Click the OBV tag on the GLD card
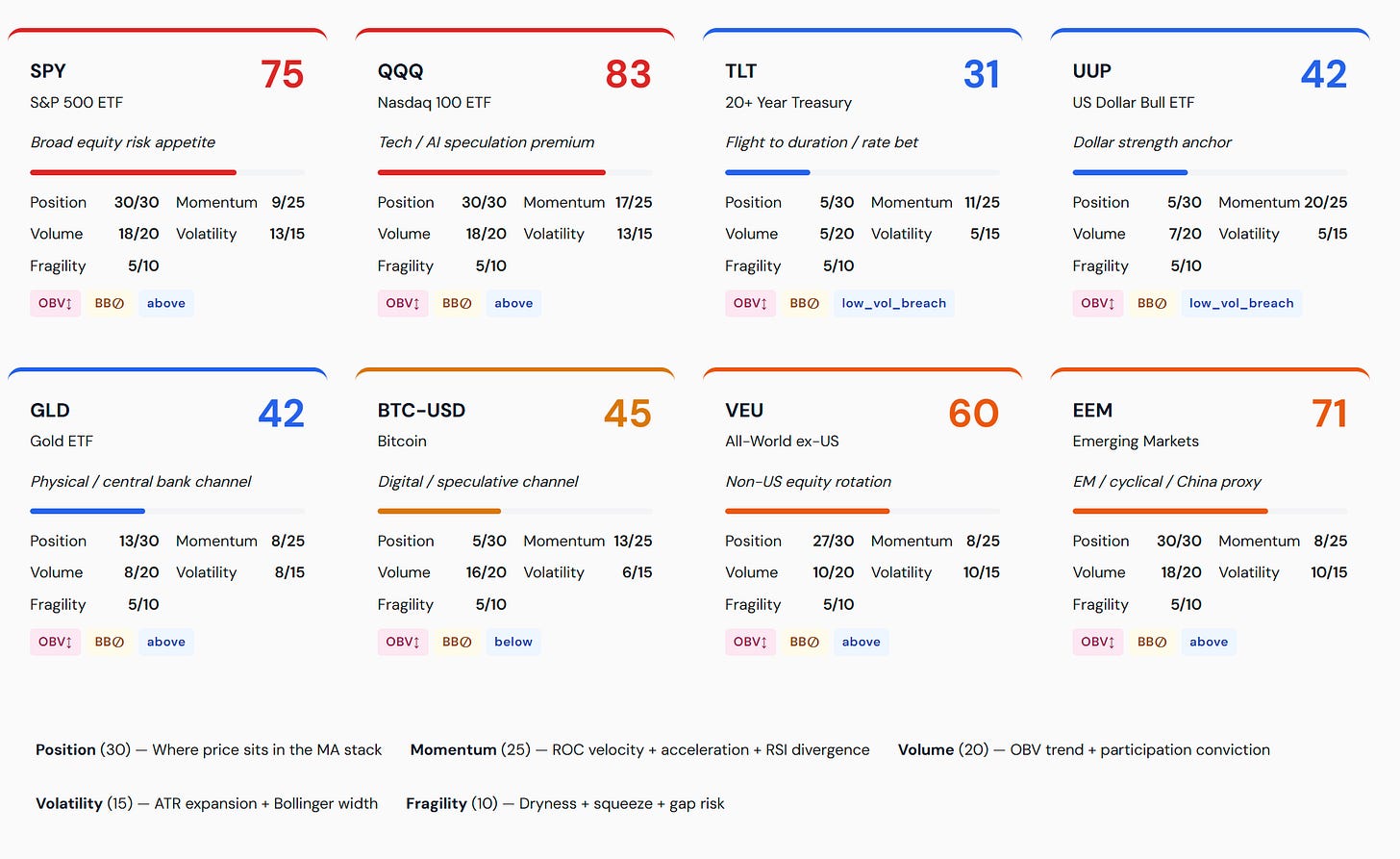 [x=55, y=642]
